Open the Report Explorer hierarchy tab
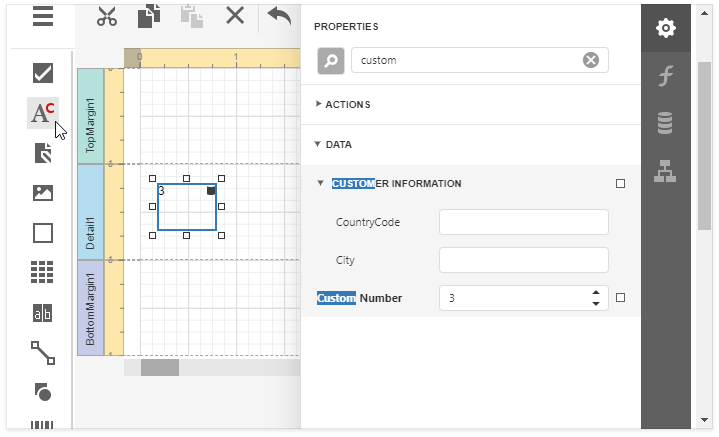The width and height of the screenshot is (719, 437). point(665,171)
